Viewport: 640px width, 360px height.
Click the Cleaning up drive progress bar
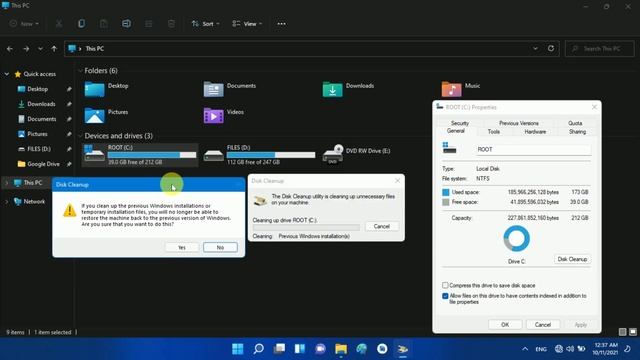(306, 227)
